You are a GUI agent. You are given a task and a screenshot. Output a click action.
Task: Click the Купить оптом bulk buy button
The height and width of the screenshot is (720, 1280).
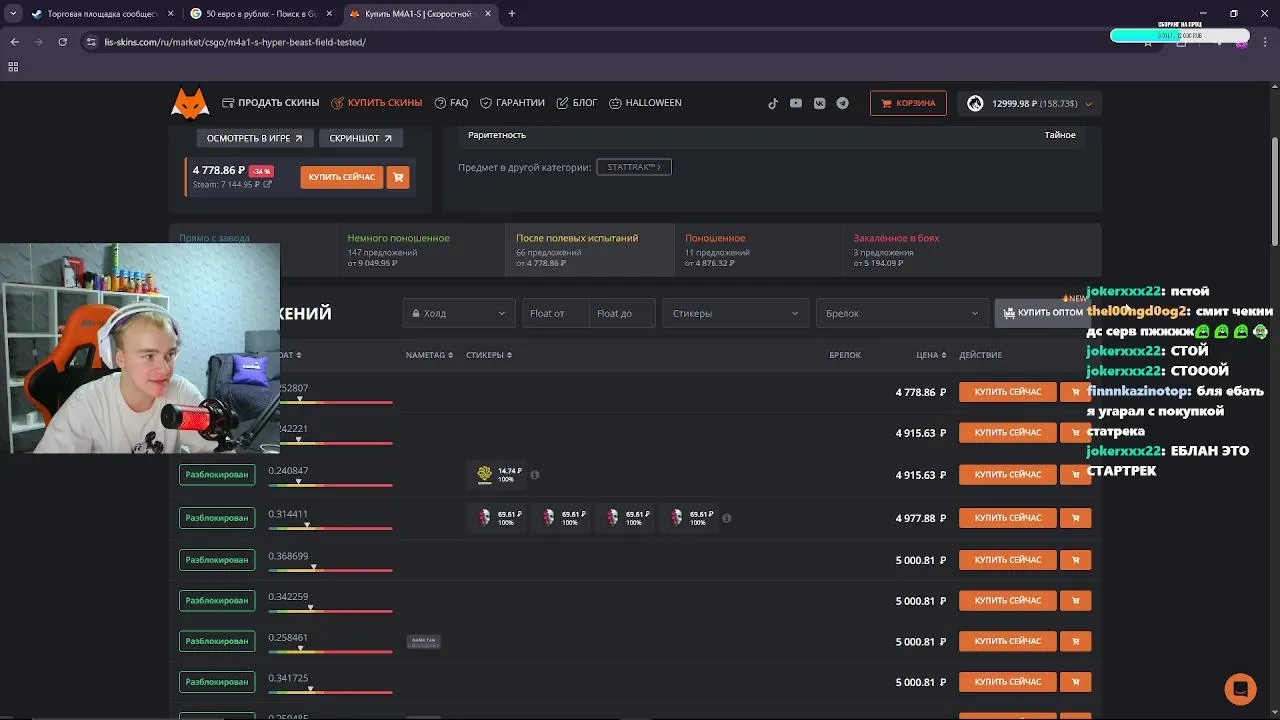(1043, 313)
